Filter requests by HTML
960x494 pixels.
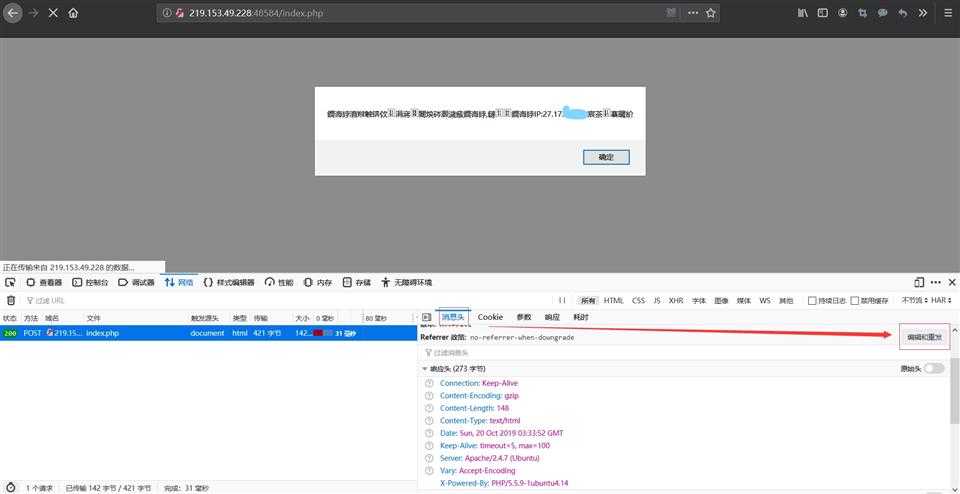[613, 301]
